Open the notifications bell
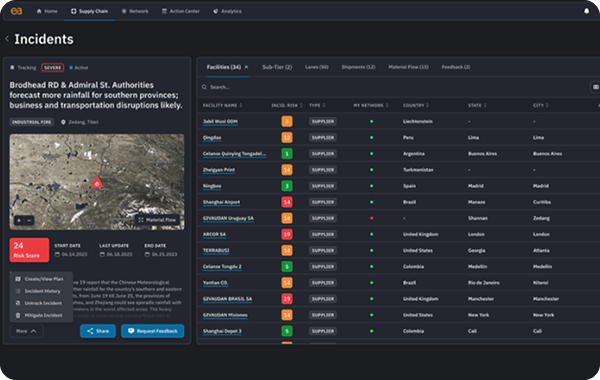The height and width of the screenshot is (380, 600). 586,11
